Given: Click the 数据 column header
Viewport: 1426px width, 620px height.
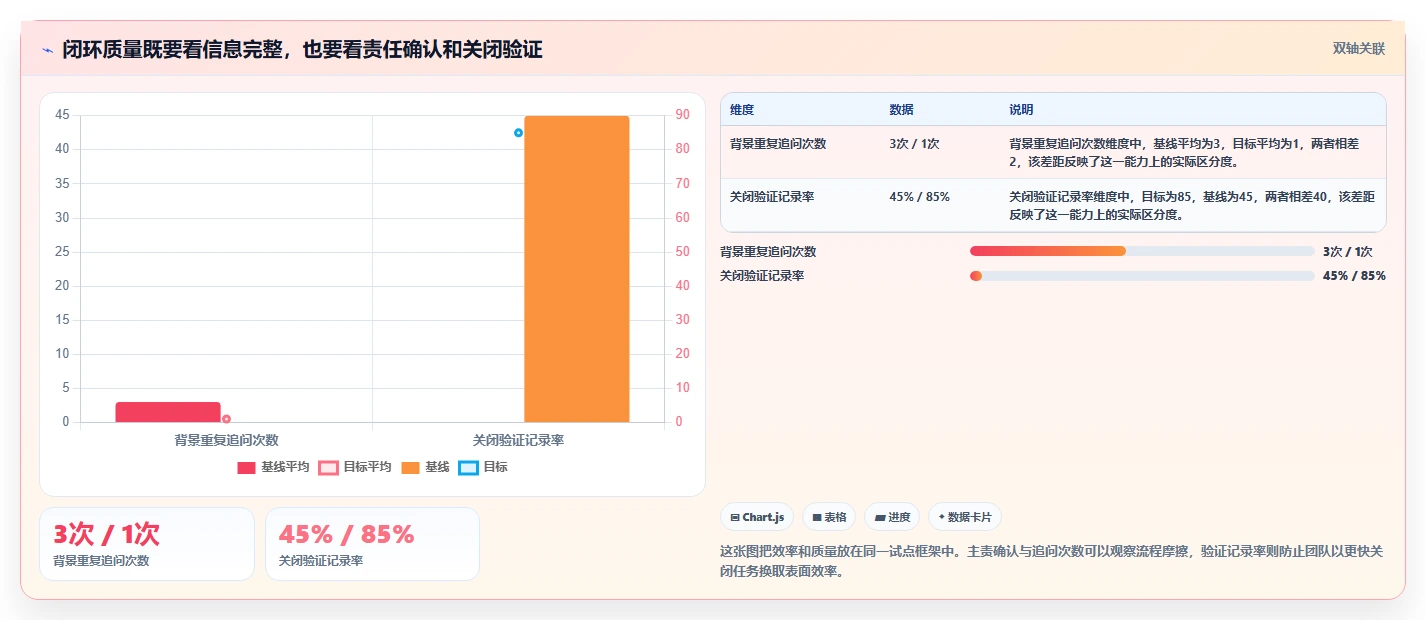Looking at the screenshot, I should (901, 109).
